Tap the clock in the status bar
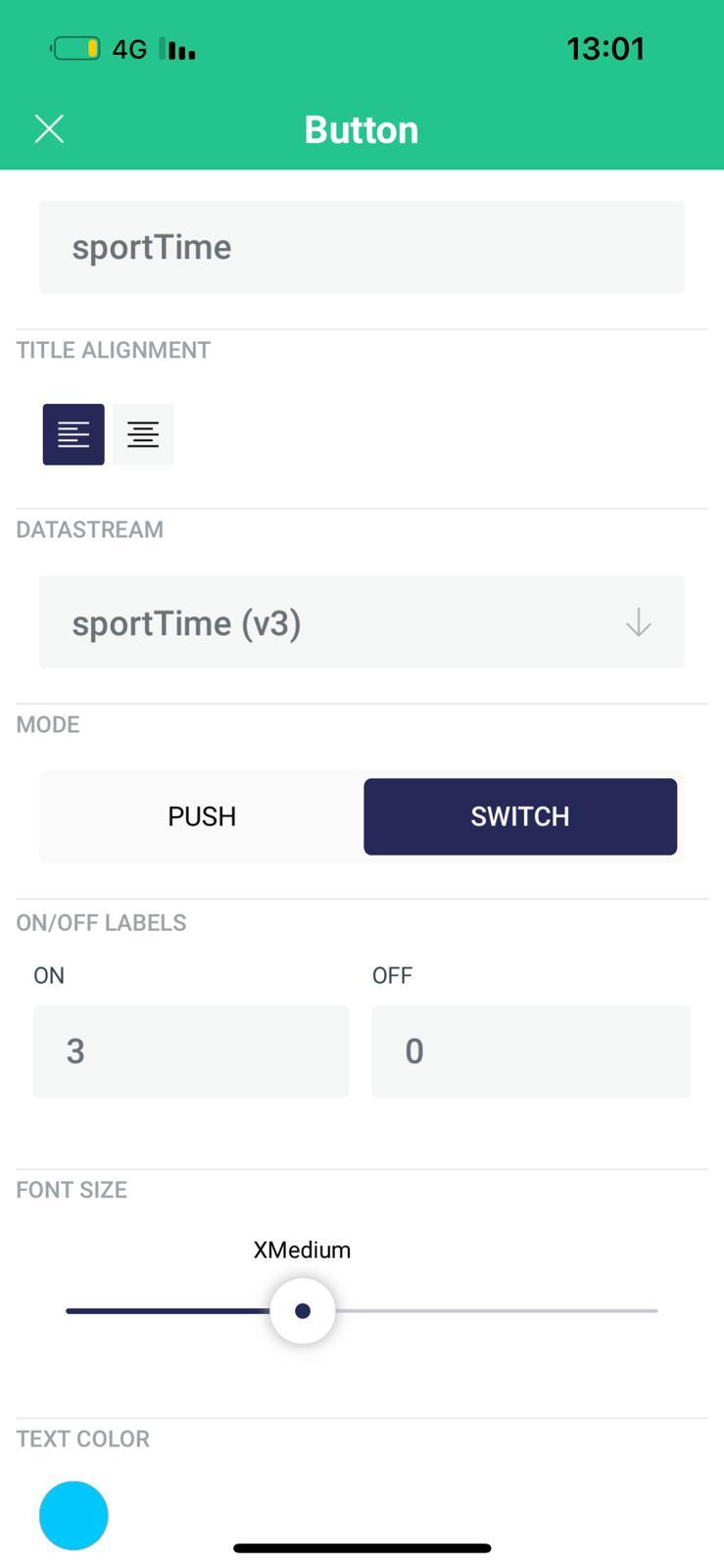Screen dimensions: 724x1568 (605, 47)
